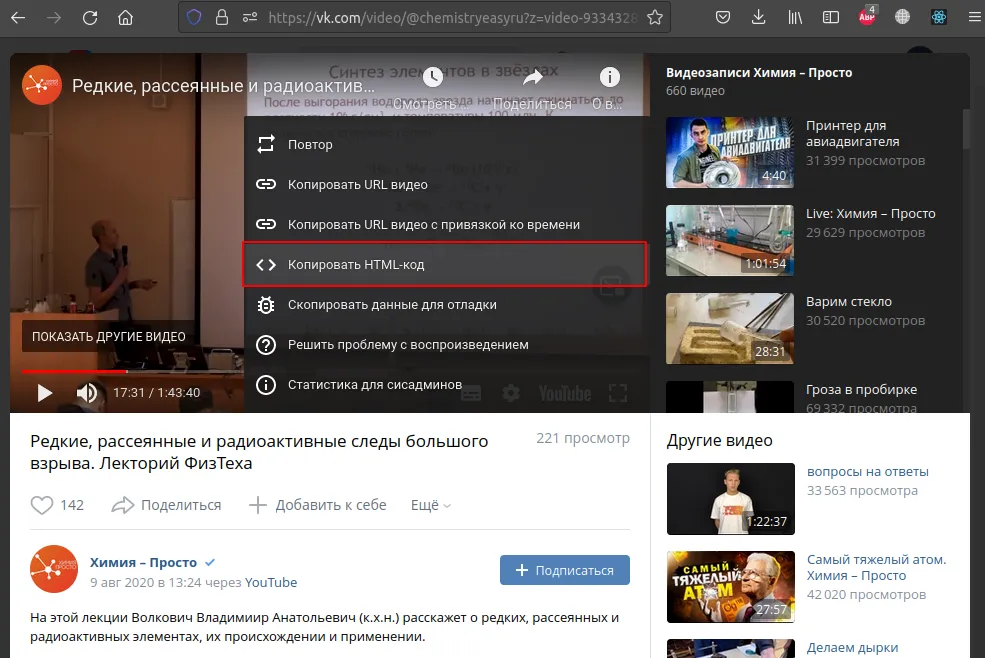
Task: Open the globe extension icon
Action: 903,18
